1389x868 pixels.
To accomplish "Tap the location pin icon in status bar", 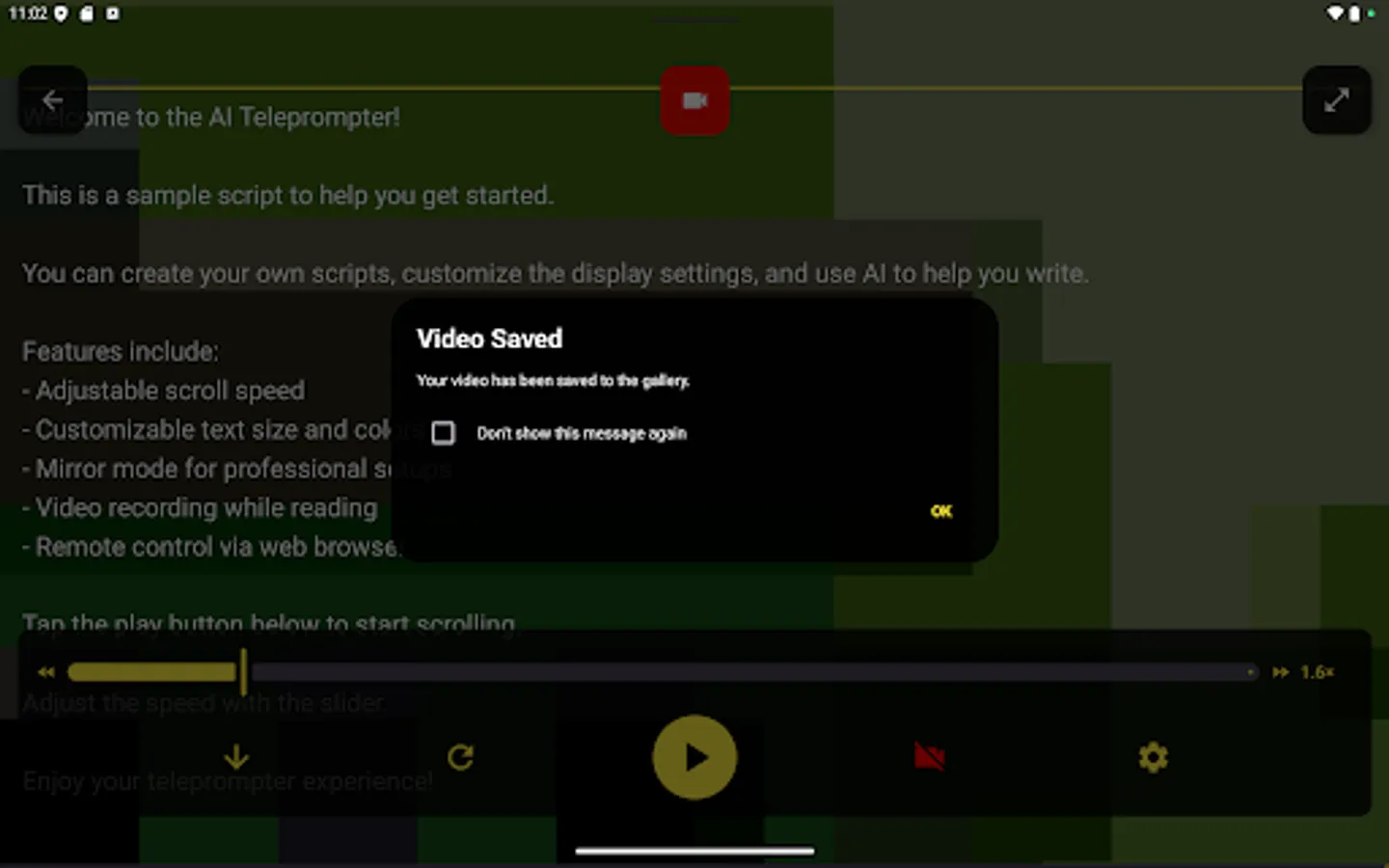I will pos(61,14).
